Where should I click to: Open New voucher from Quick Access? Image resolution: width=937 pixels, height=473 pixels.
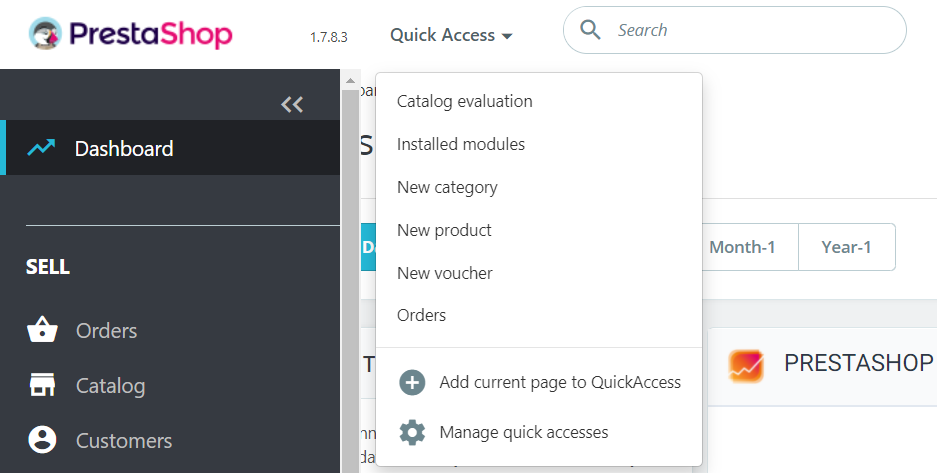444,273
